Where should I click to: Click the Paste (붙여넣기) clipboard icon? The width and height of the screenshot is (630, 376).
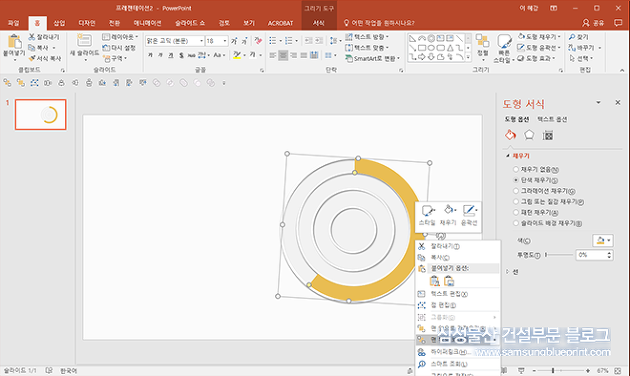point(14,42)
